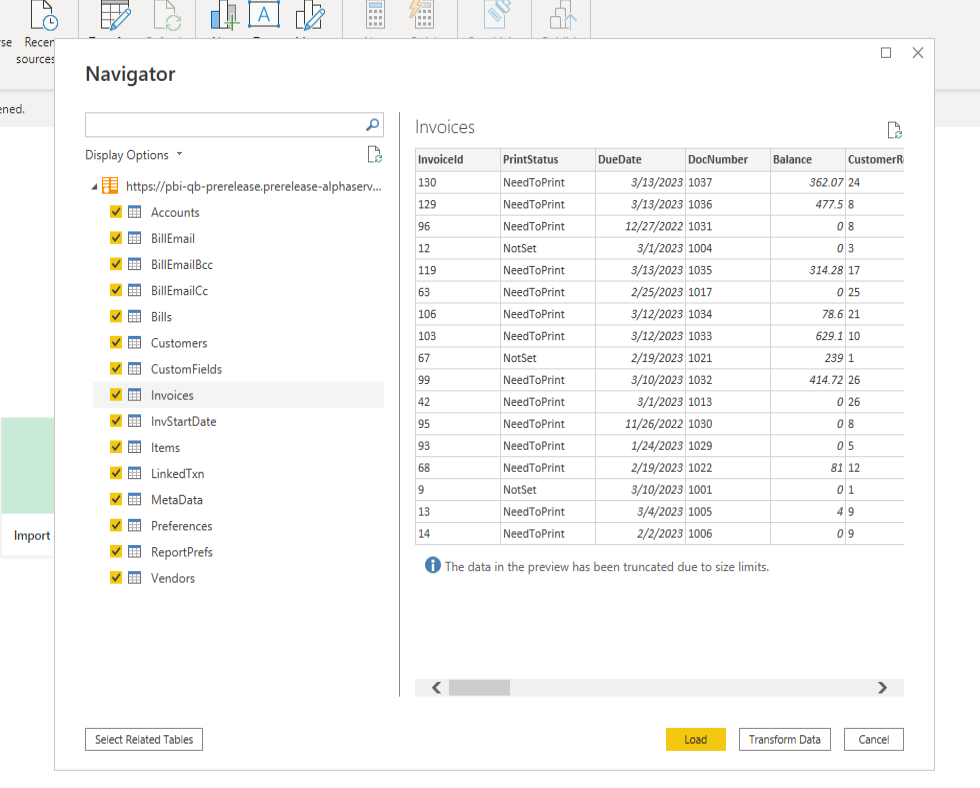Open Transform Data
Image resolution: width=980 pixels, height=788 pixels.
point(784,739)
